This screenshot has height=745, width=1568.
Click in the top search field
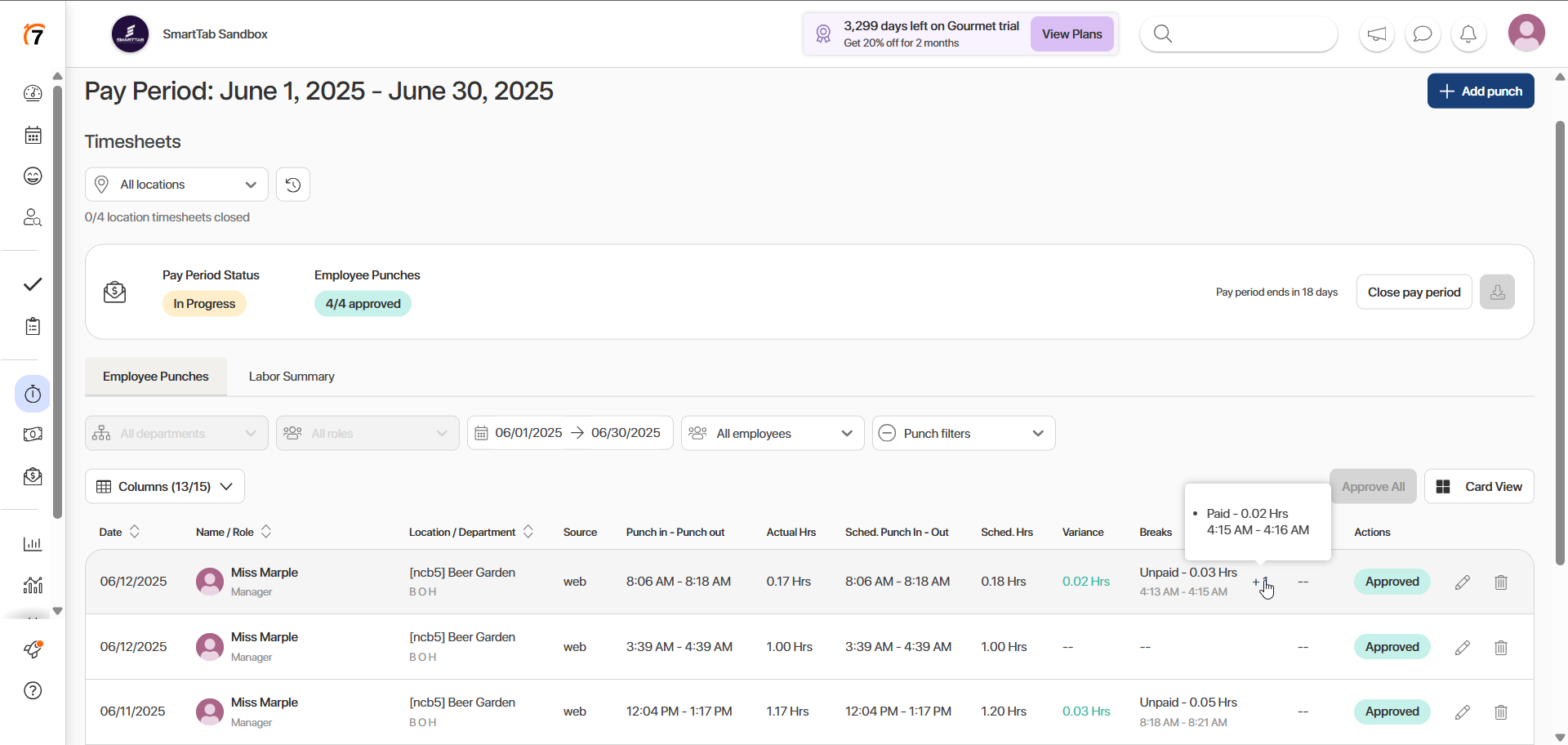(1249, 34)
